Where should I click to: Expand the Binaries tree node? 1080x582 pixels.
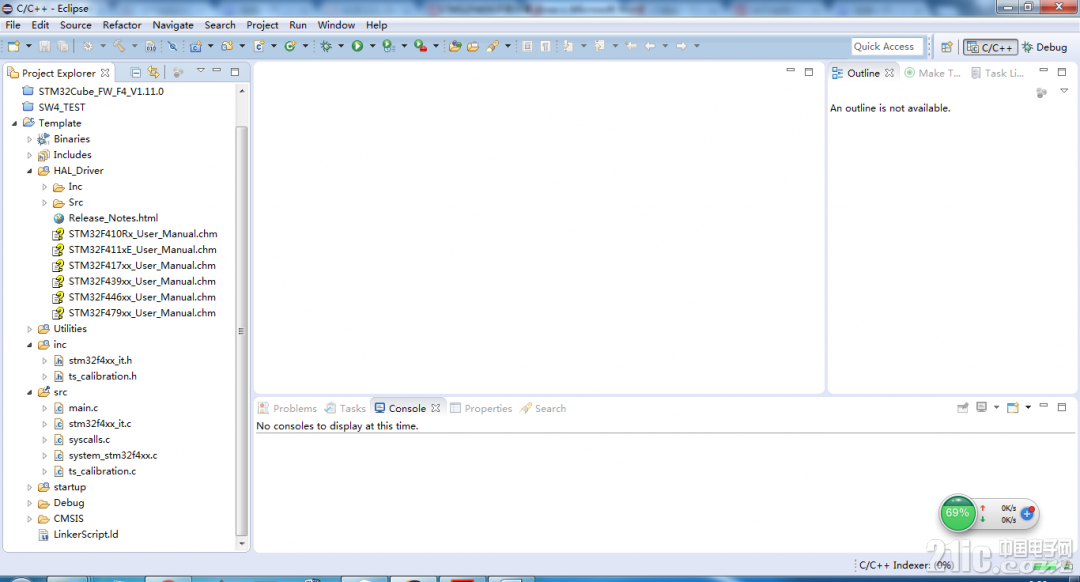click(x=30, y=139)
